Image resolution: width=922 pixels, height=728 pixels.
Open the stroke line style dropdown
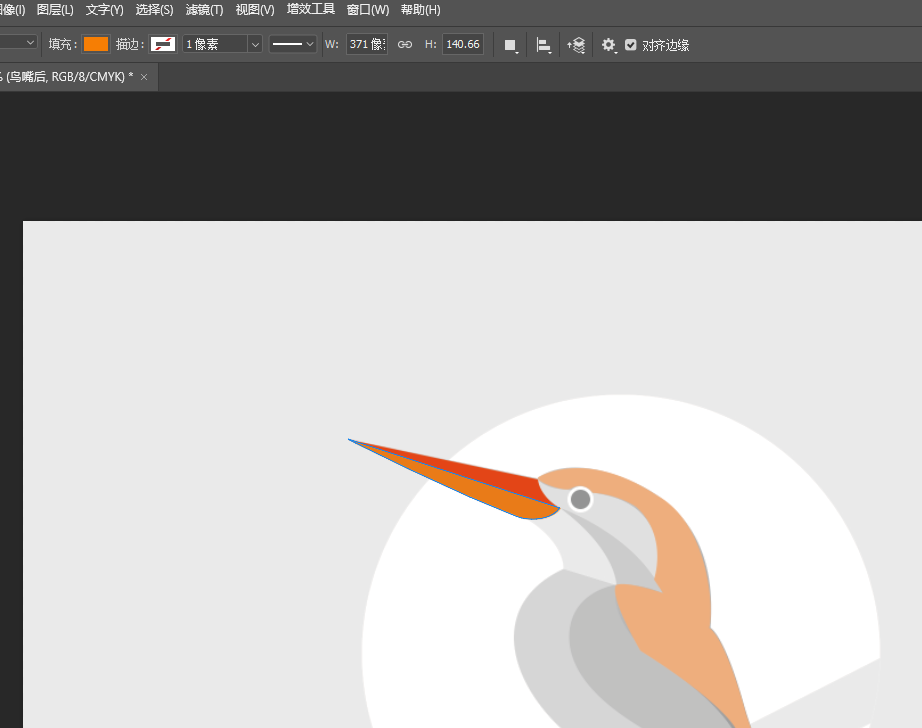(x=292, y=44)
